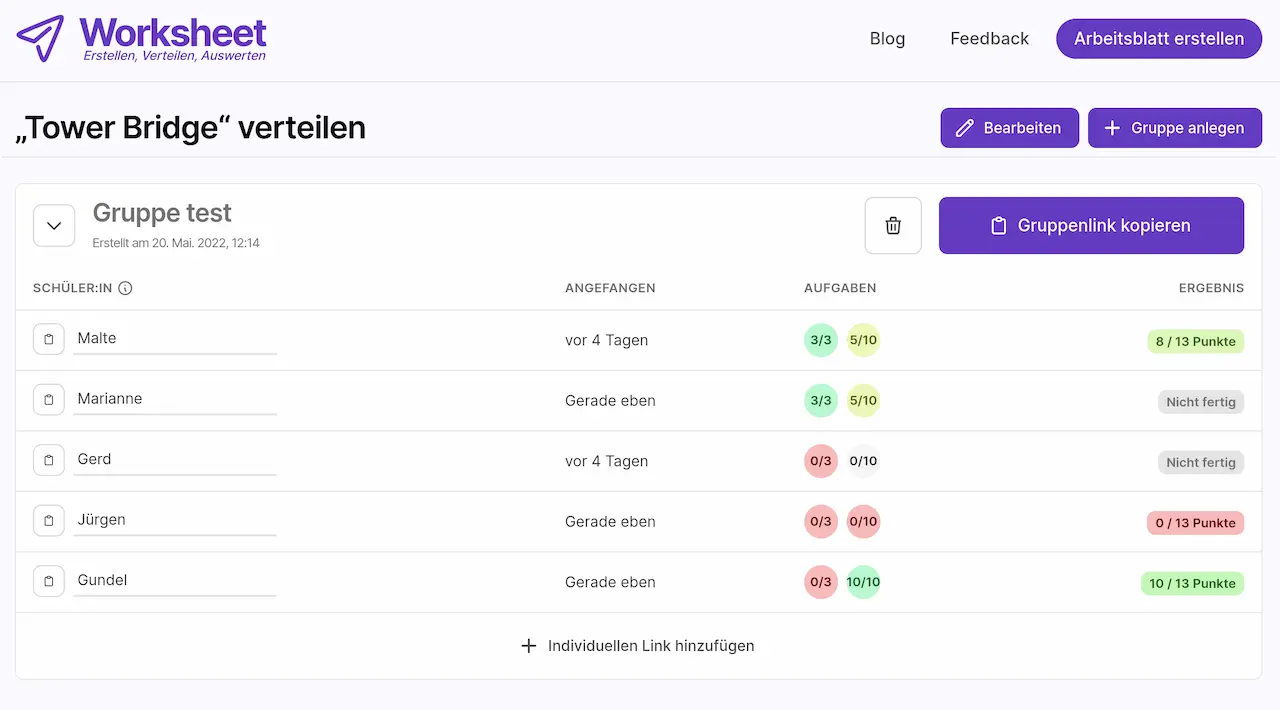Click the Worksheet tagline under the logo

(174, 56)
